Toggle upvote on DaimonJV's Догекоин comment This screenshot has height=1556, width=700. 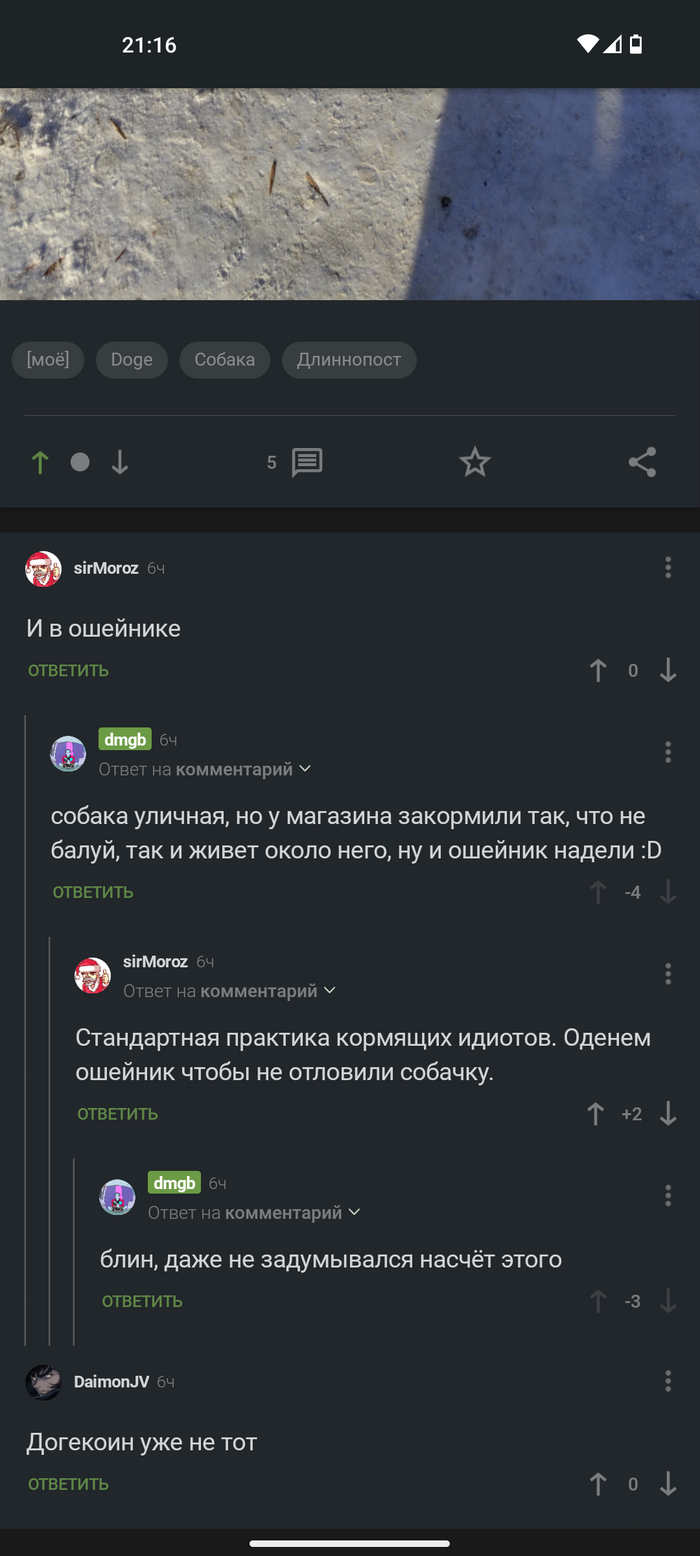(598, 1484)
